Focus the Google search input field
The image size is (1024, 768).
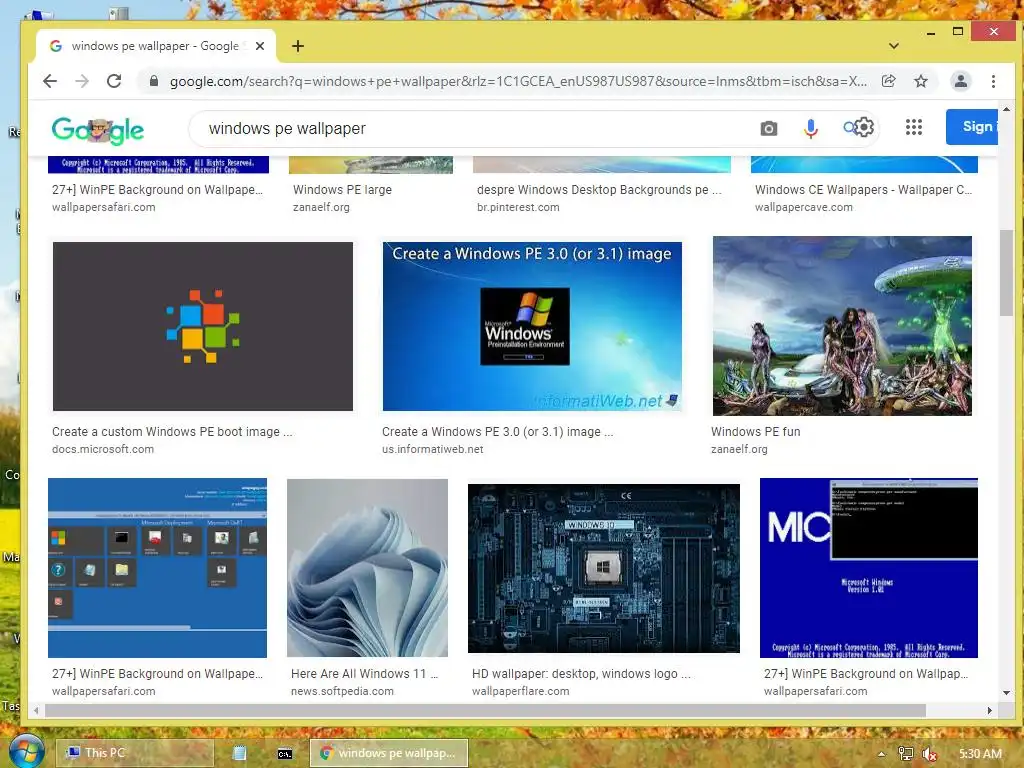[477, 129]
